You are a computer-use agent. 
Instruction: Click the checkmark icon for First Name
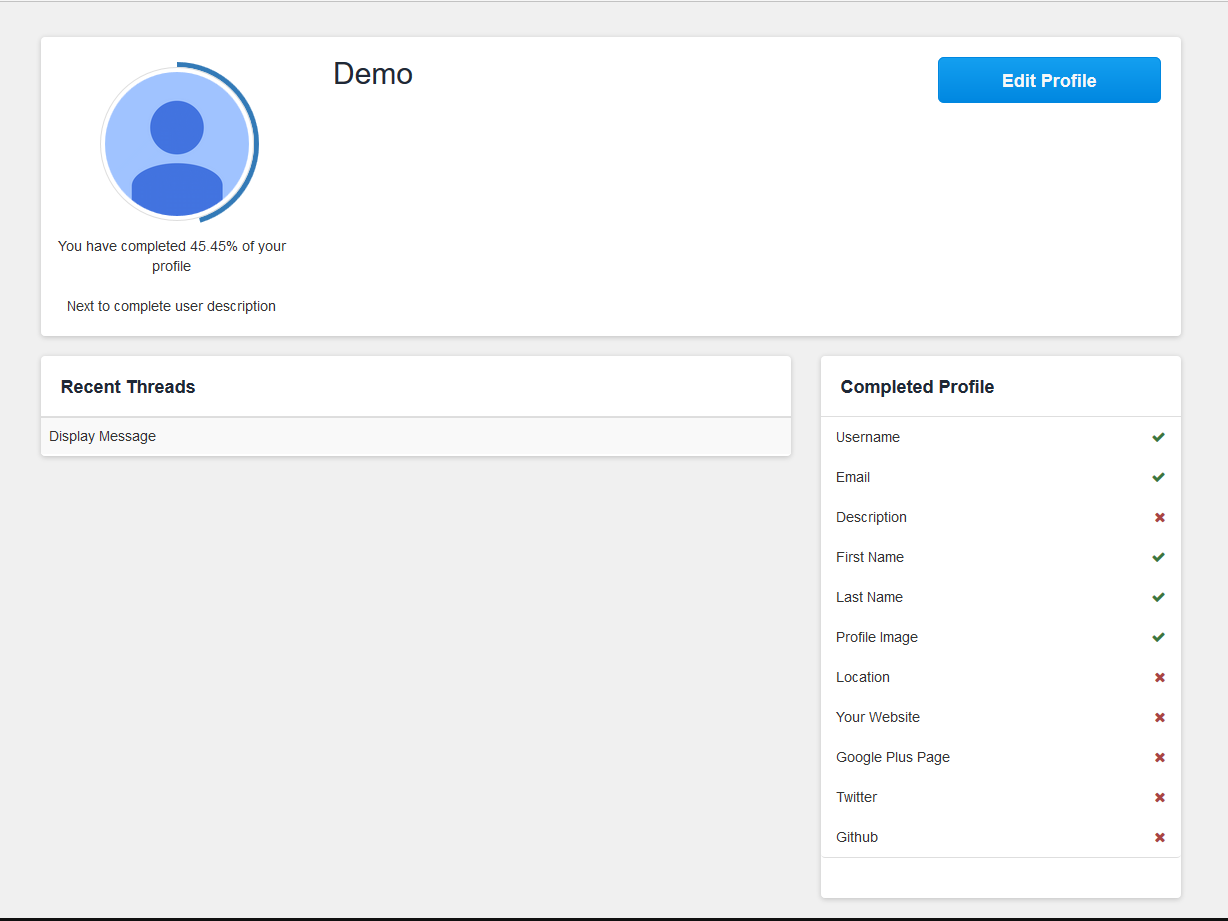(x=1158, y=557)
